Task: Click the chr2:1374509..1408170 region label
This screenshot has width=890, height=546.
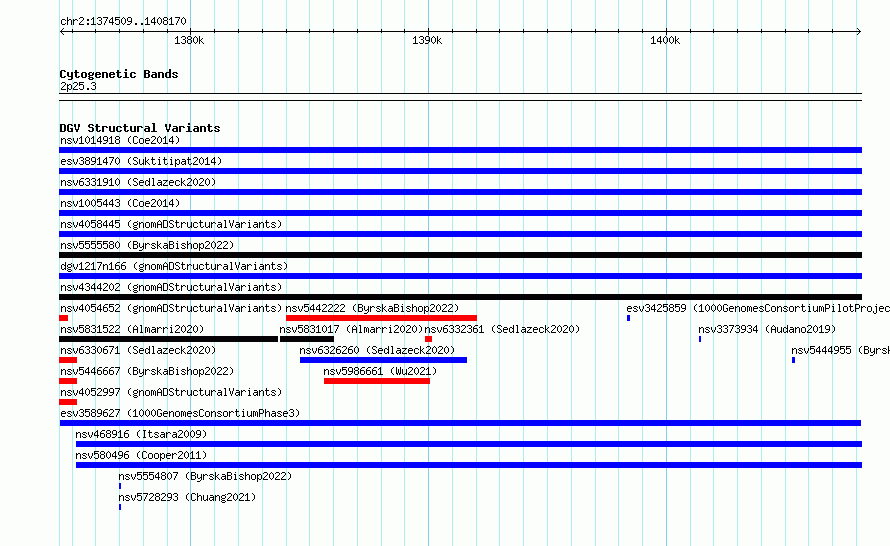Action: 123,21
